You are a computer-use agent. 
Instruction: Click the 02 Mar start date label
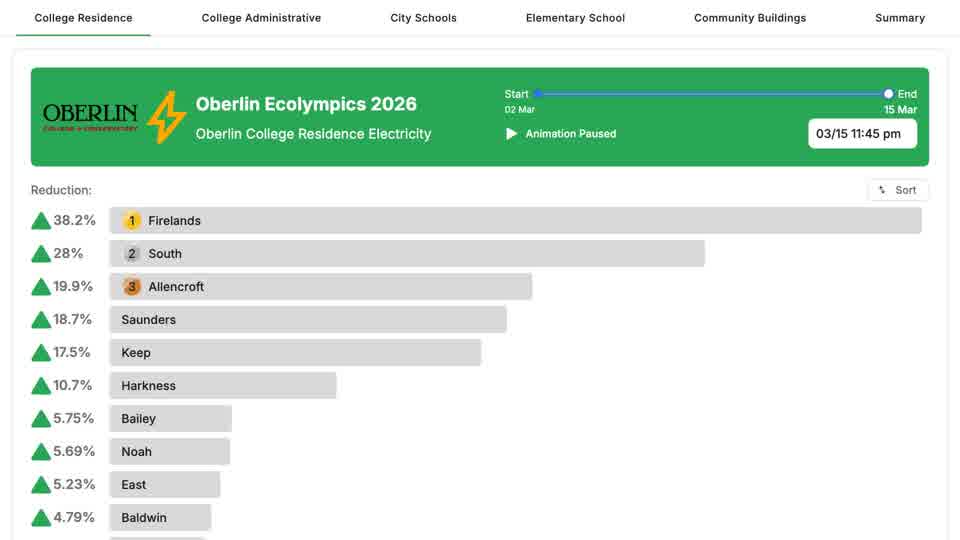520,110
